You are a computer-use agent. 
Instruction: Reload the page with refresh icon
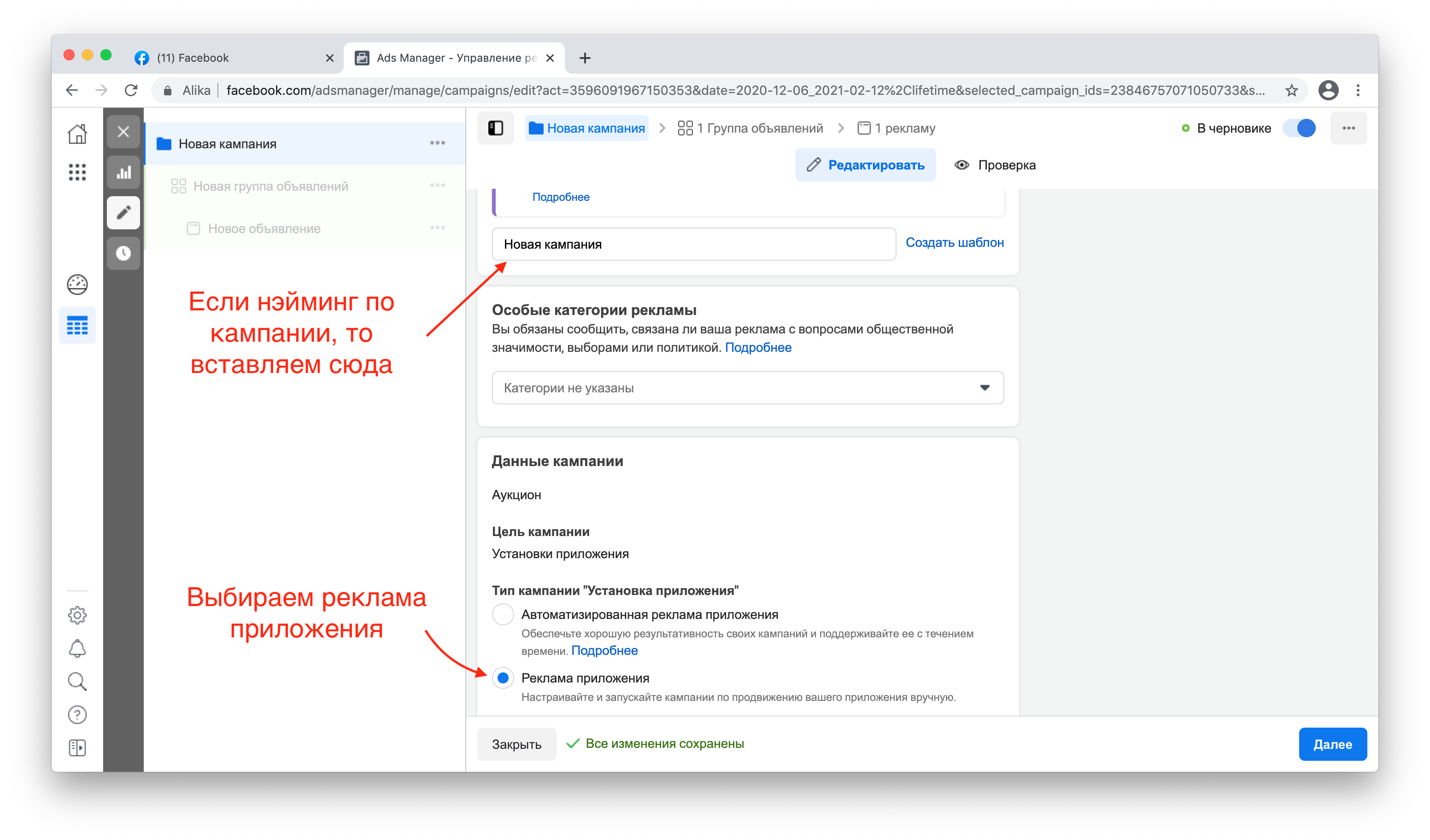pos(131,90)
